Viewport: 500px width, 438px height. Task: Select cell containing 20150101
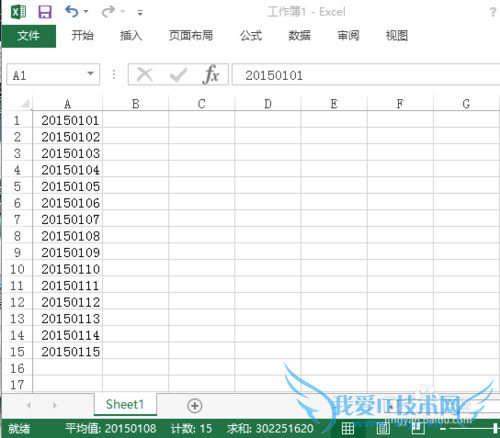click(x=68, y=120)
